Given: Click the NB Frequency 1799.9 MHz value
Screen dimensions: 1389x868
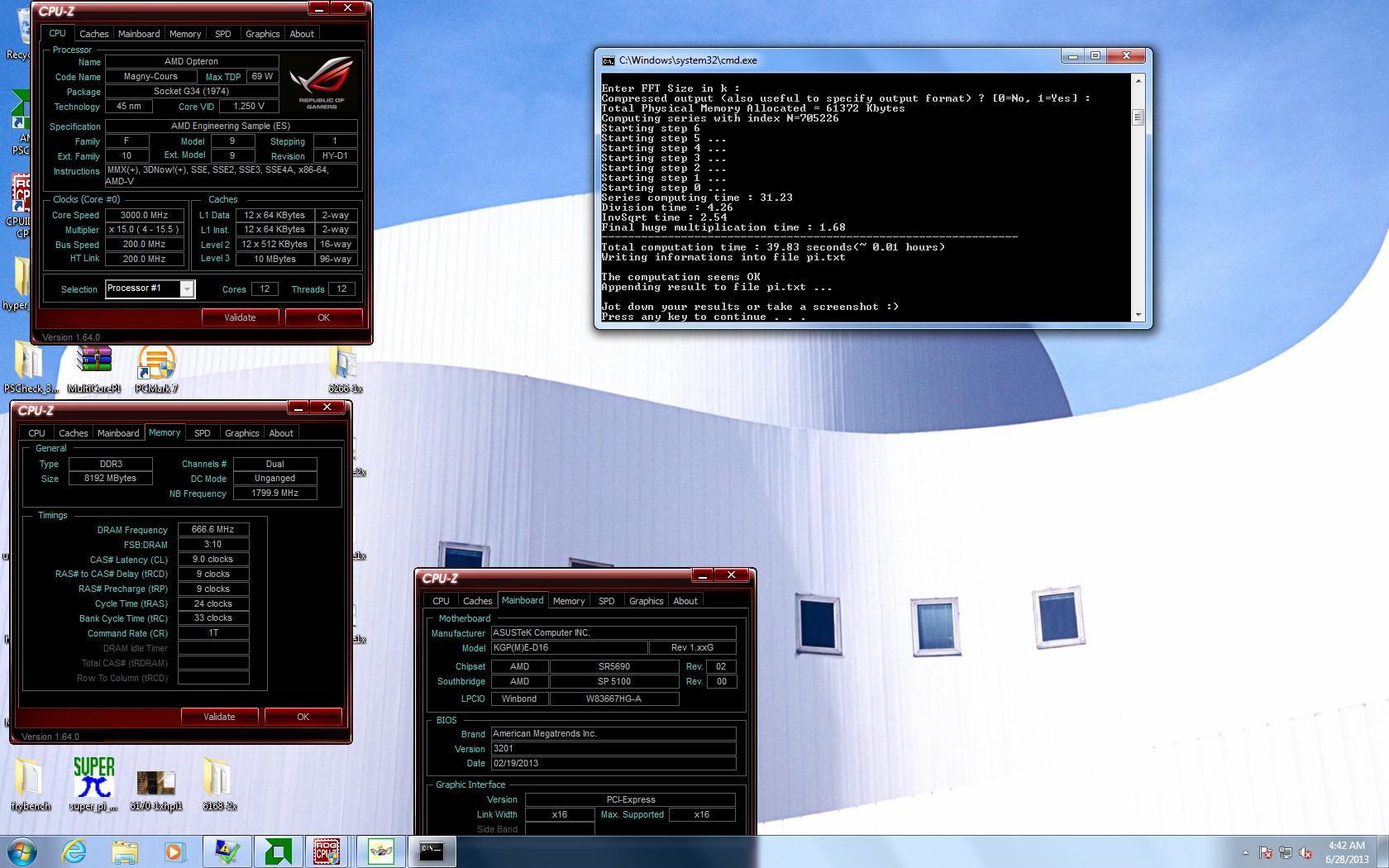Looking at the screenshot, I should tap(274, 493).
